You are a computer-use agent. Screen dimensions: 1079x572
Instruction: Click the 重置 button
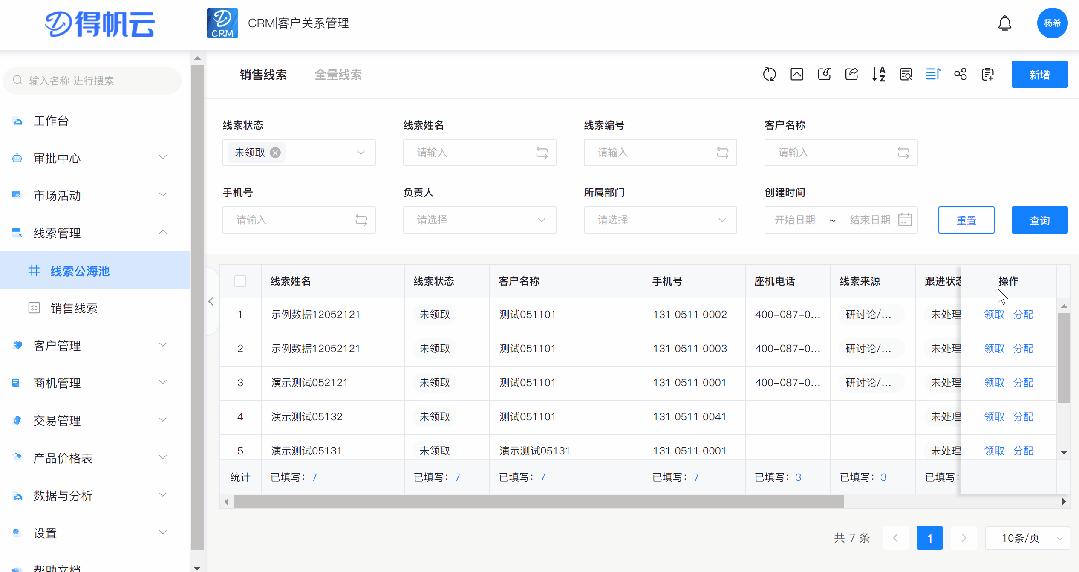(x=966, y=220)
